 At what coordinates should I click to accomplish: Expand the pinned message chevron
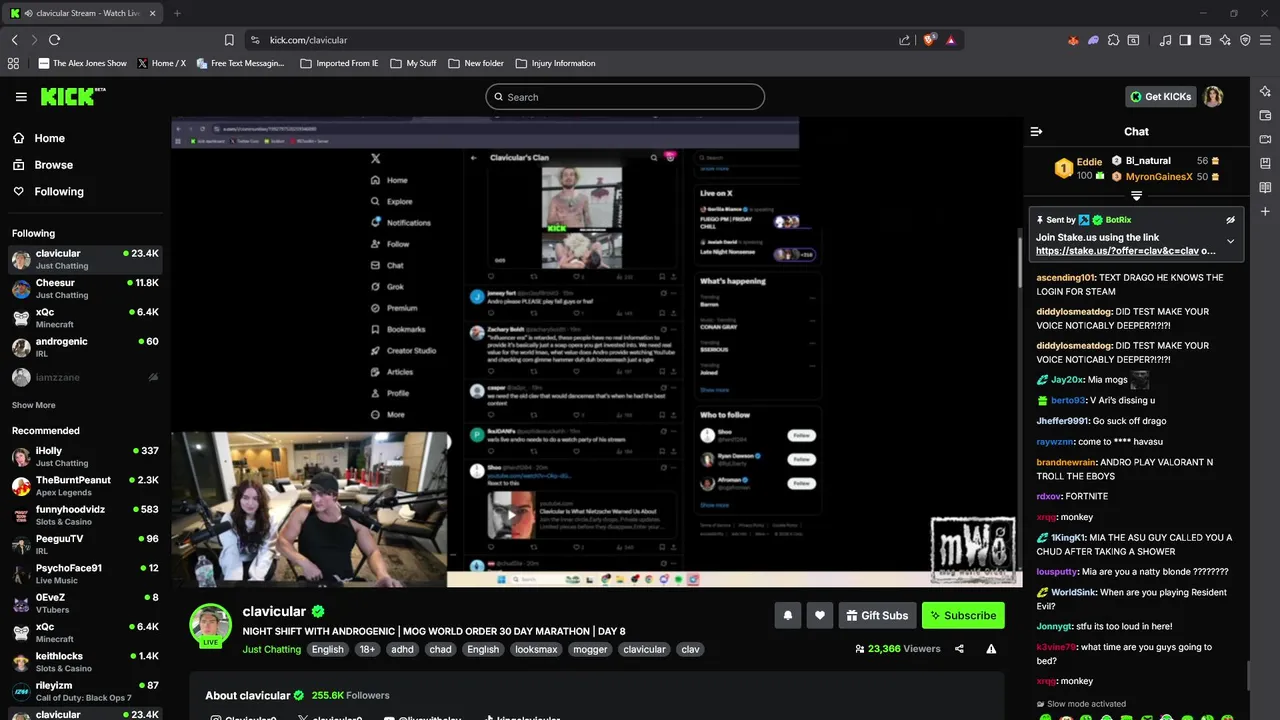point(1231,241)
